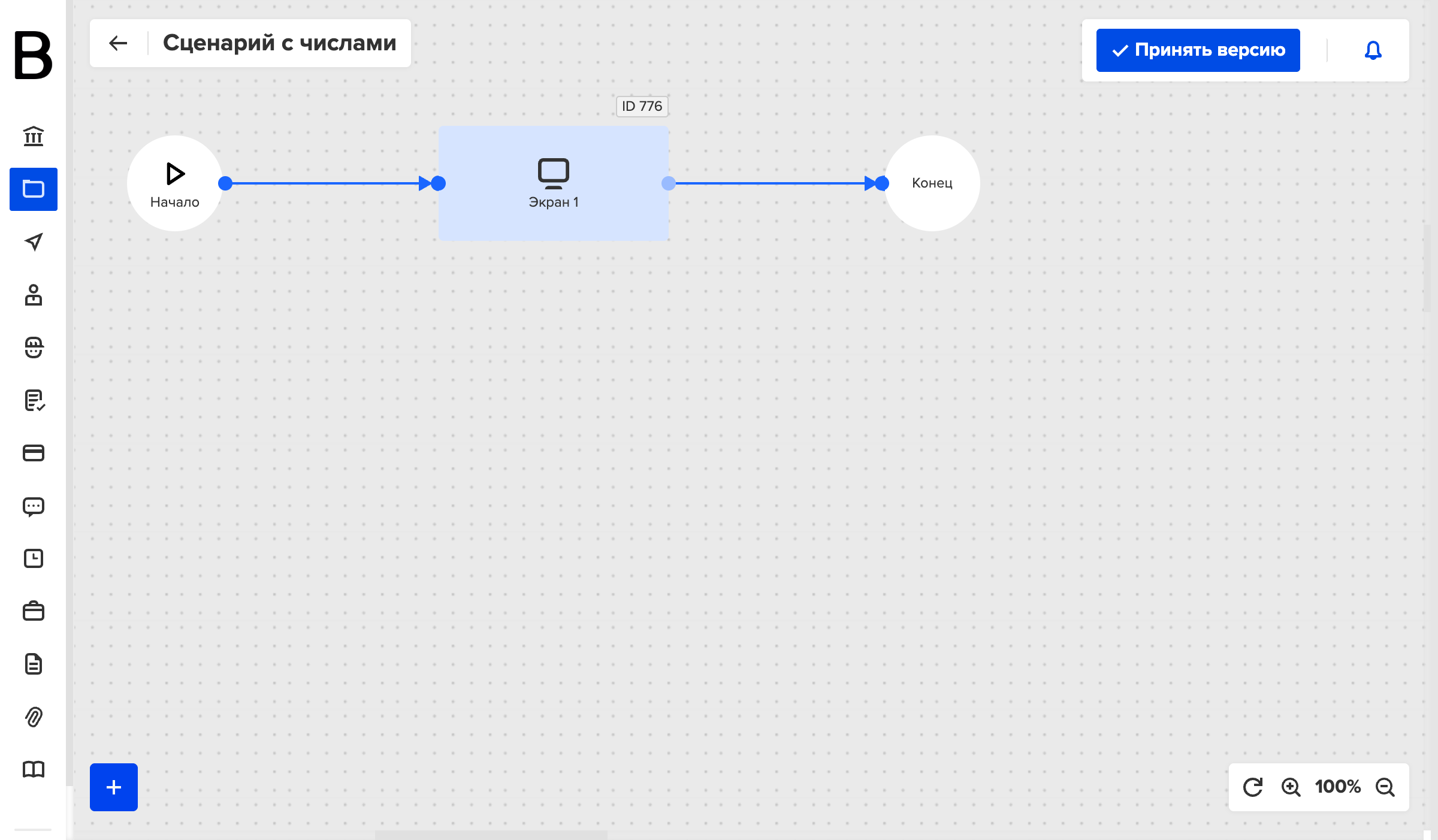The height and width of the screenshot is (840, 1438).
Task: Select the Экран 1 node
Action: pos(554,183)
